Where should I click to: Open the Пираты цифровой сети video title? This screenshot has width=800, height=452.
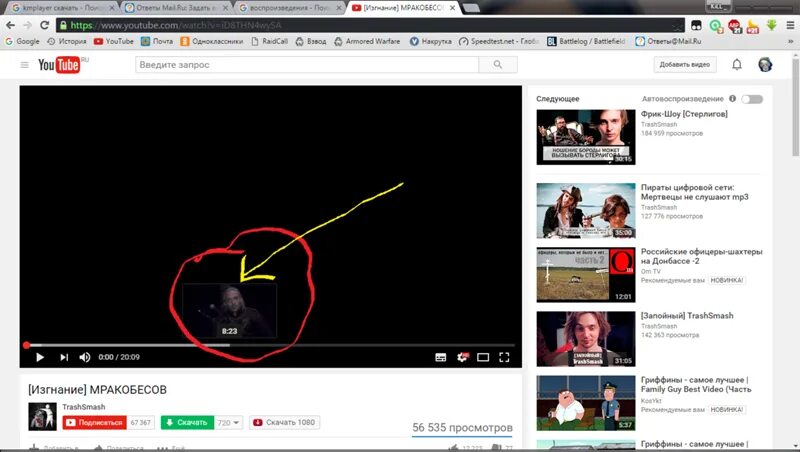coord(694,192)
